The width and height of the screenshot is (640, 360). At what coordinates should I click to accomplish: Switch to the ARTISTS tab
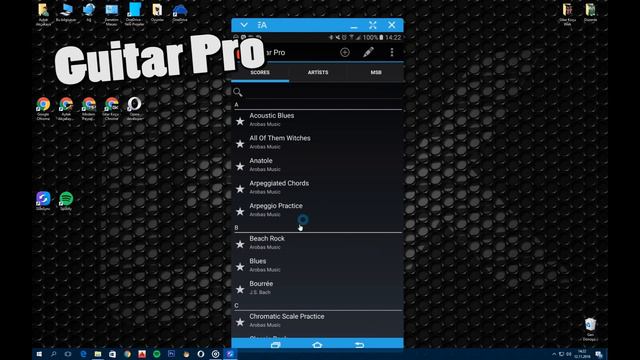318,72
